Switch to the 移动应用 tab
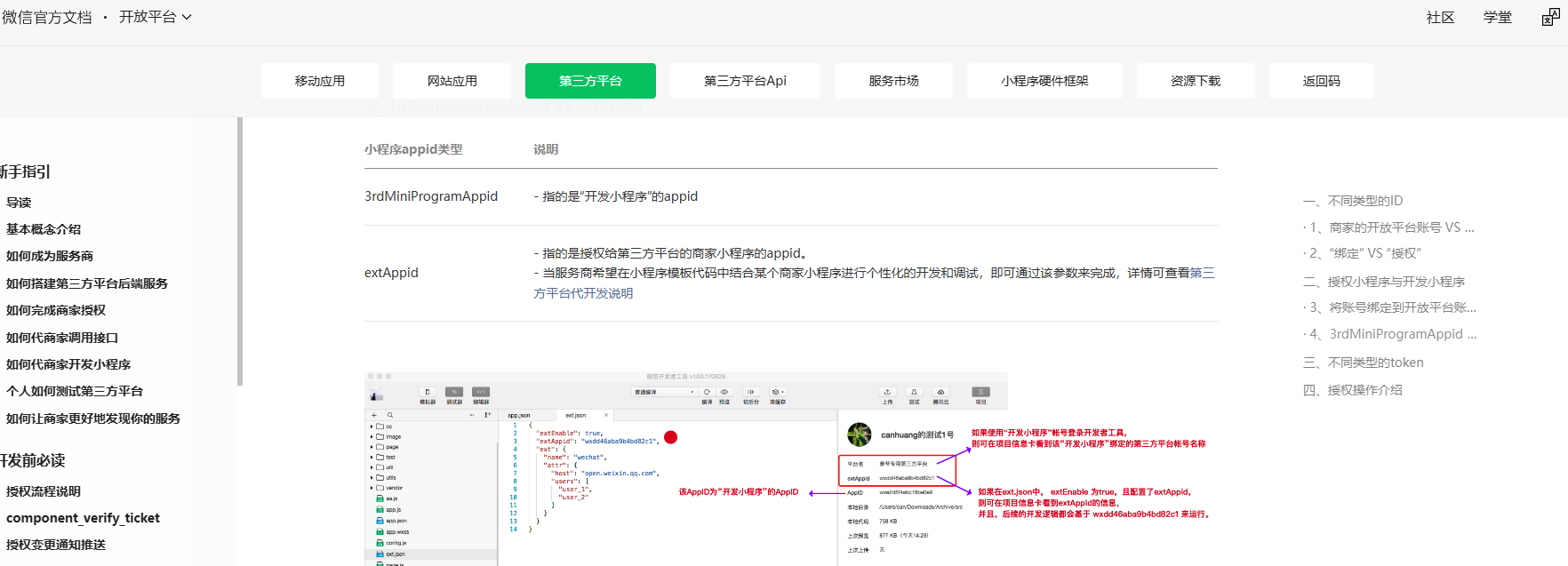Viewport: 1568px width, 566px height. point(320,81)
